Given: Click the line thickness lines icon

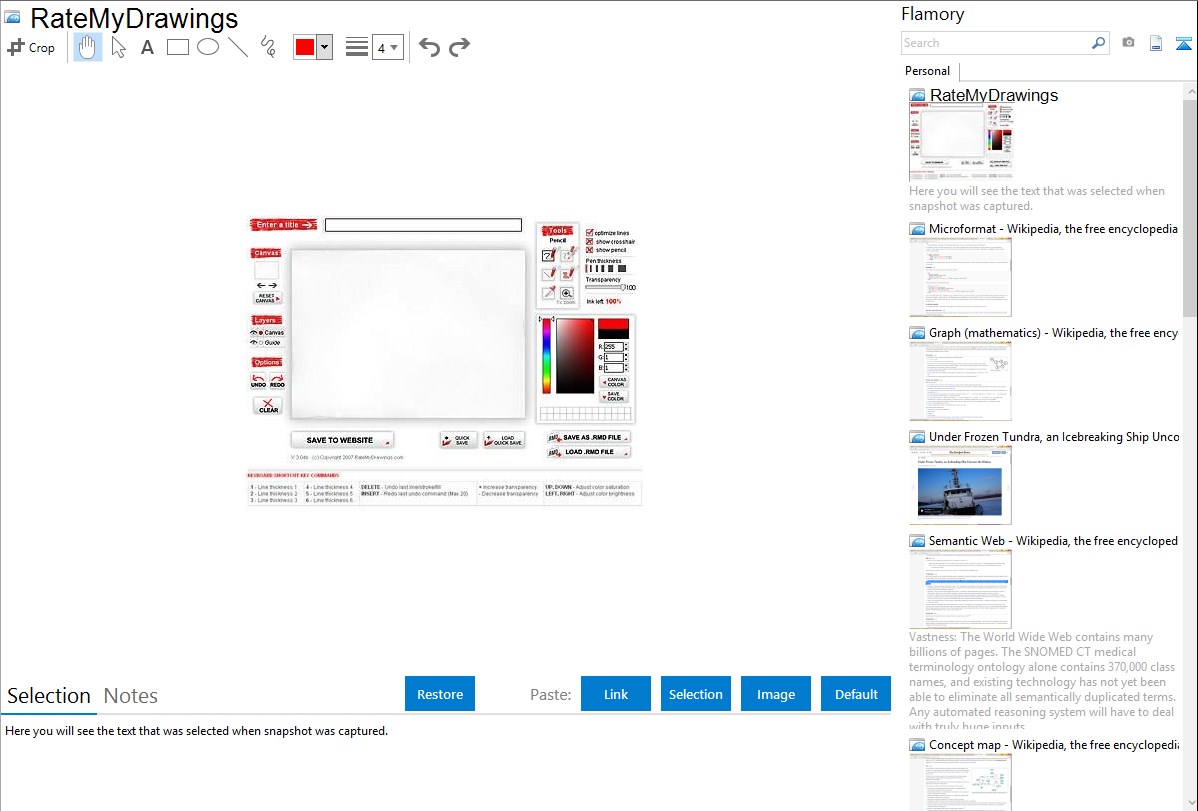Looking at the screenshot, I should tap(357, 47).
